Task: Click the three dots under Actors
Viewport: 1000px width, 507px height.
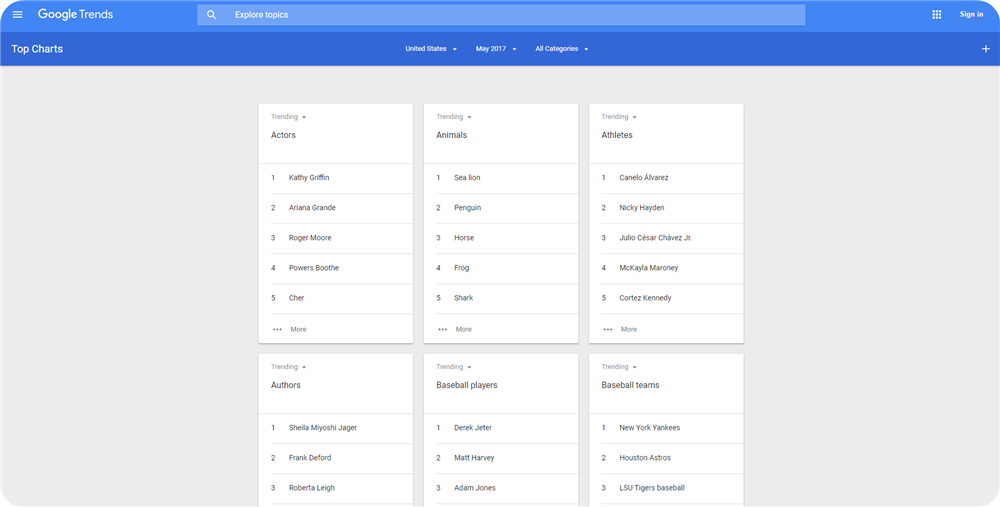Action: [x=277, y=330]
